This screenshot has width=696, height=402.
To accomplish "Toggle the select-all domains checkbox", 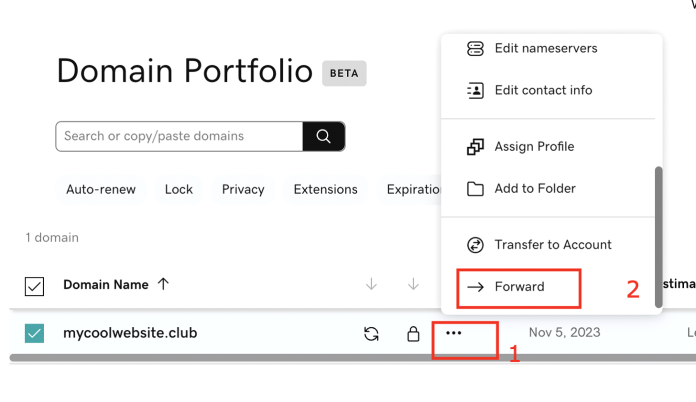I will pyautogui.click(x=34, y=286).
